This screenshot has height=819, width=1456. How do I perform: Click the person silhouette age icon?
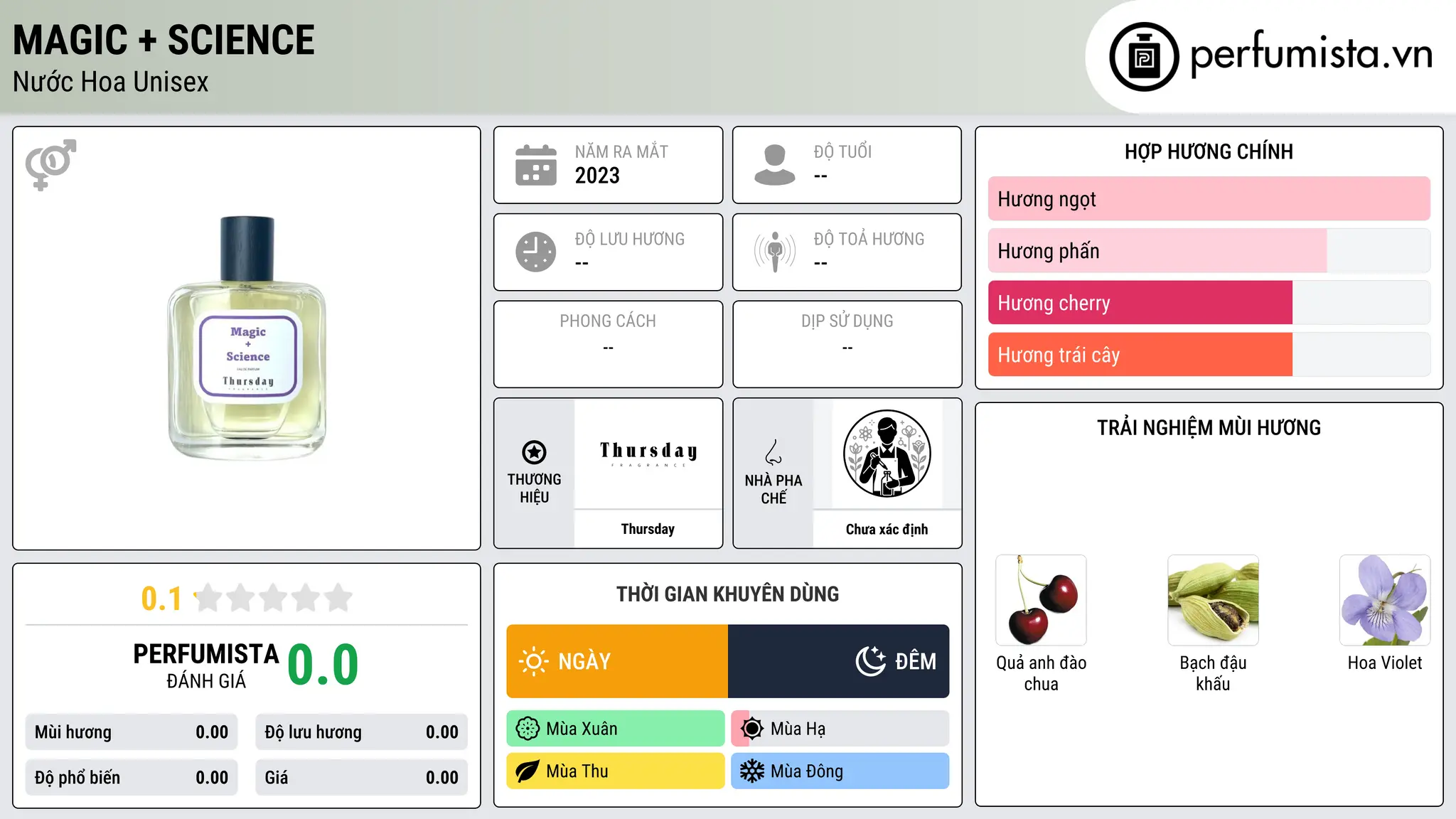pyautogui.click(x=775, y=165)
